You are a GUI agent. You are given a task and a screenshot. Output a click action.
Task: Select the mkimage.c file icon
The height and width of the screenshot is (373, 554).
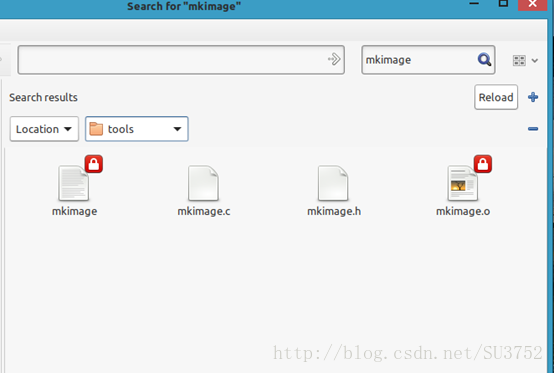204,183
